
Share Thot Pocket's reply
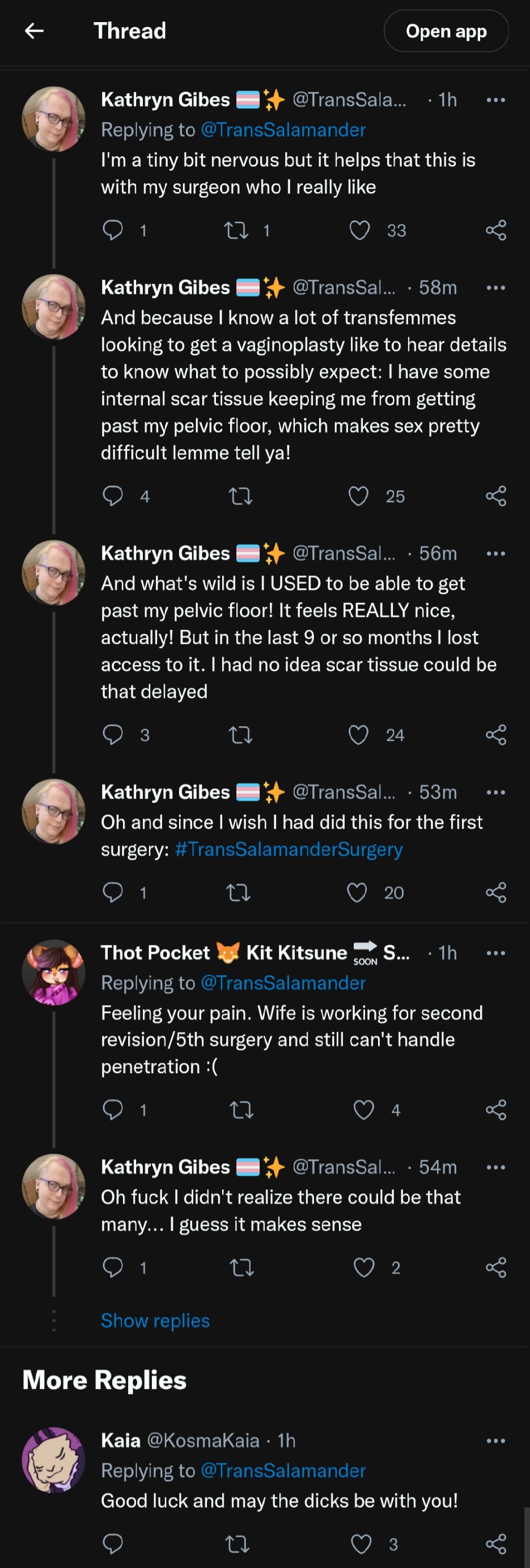tap(496, 1109)
